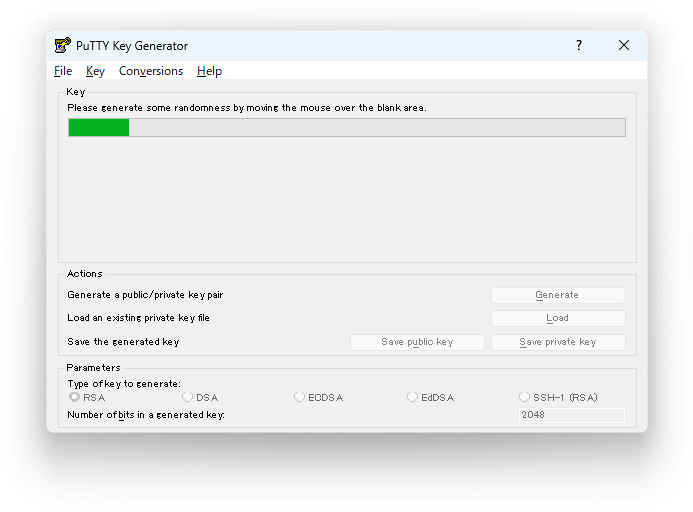Click the "Save the generated key" label
Screen dimensions: 693x512
(123, 342)
